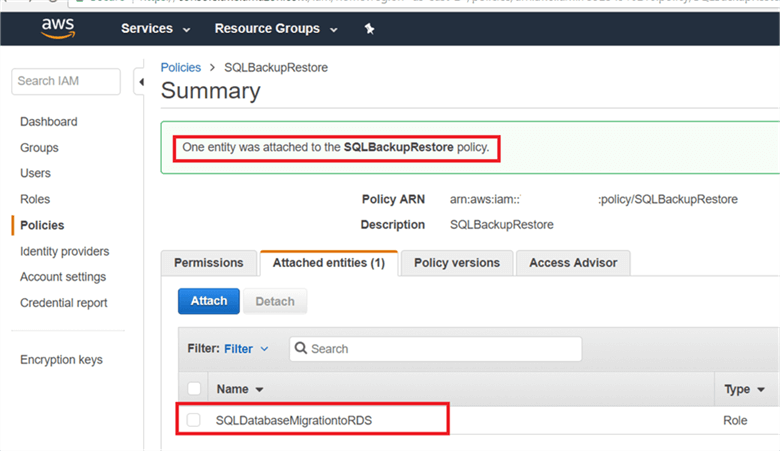
Task: Open the SQLDatabaseMigrationtoRDS role entry
Action: tap(294, 420)
